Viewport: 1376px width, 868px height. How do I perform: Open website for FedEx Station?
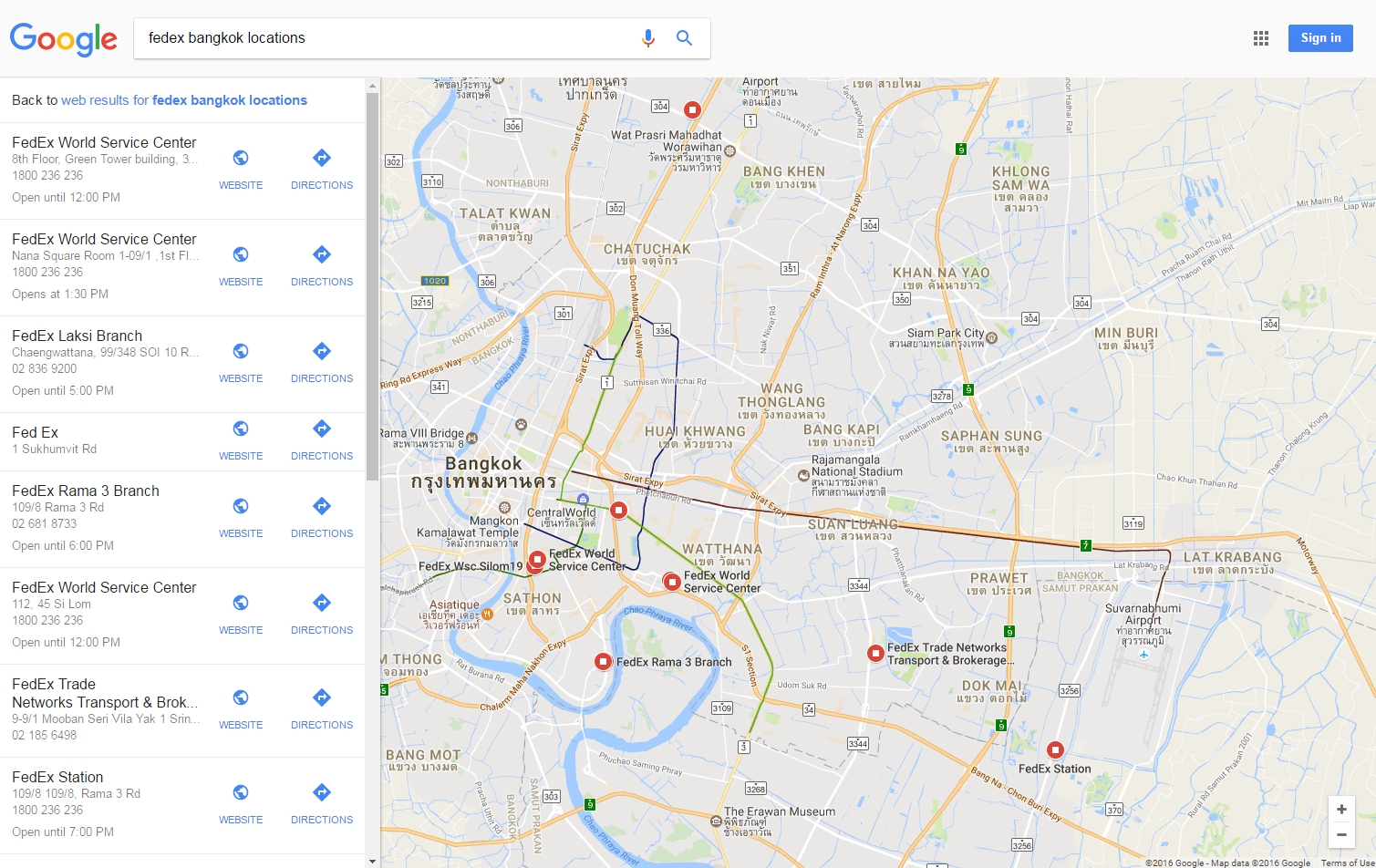pyautogui.click(x=241, y=804)
